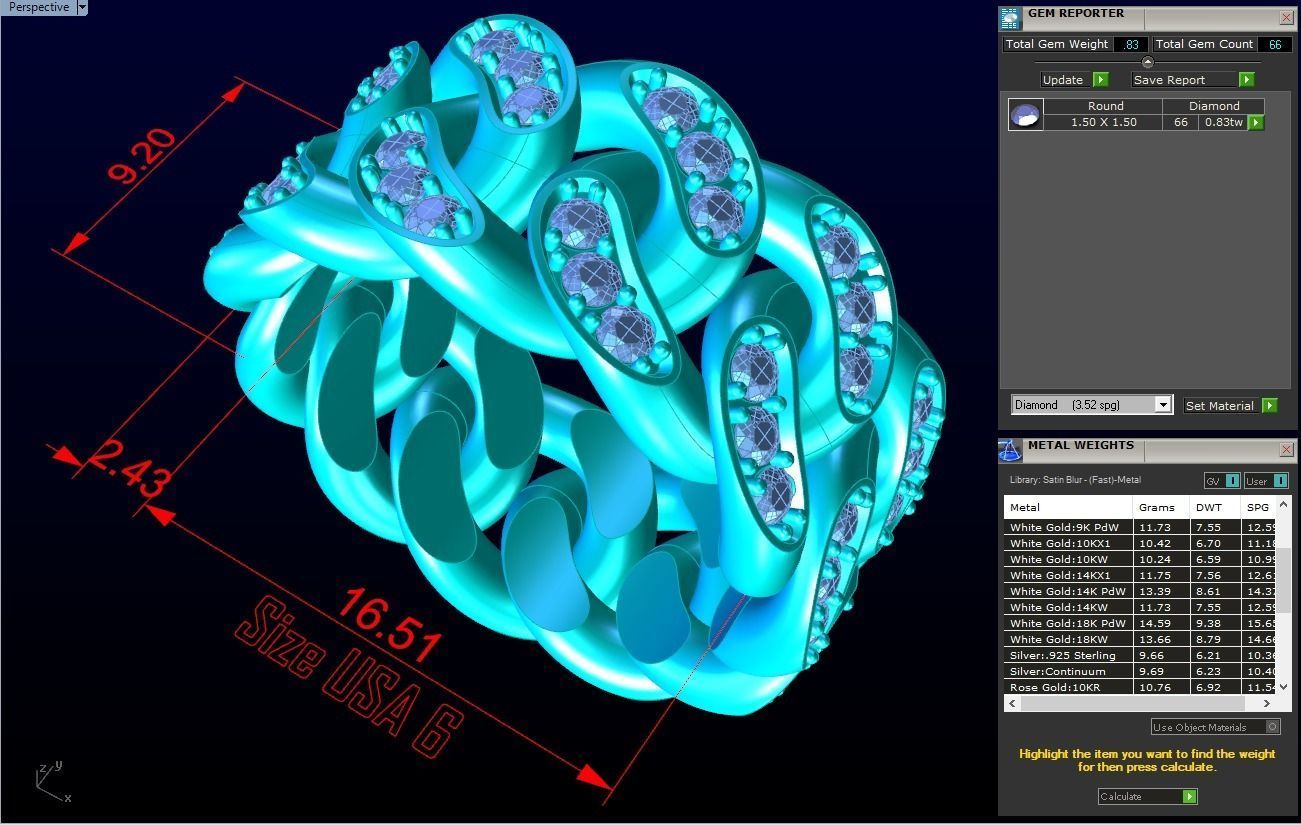Click the metal list scroll left arrow
The height and width of the screenshot is (825, 1301).
[x=1012, y=703]
